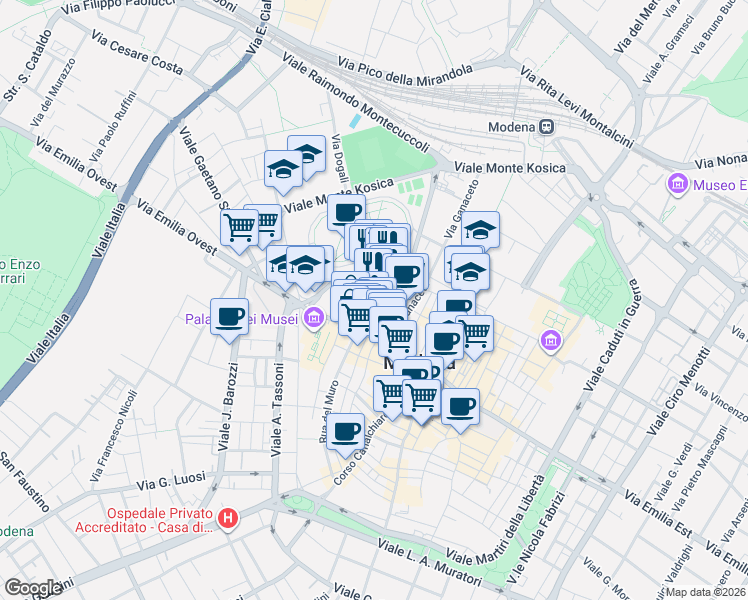Click the Modena station name label
This screenshot has width=748, height=600.
[511, 127]
